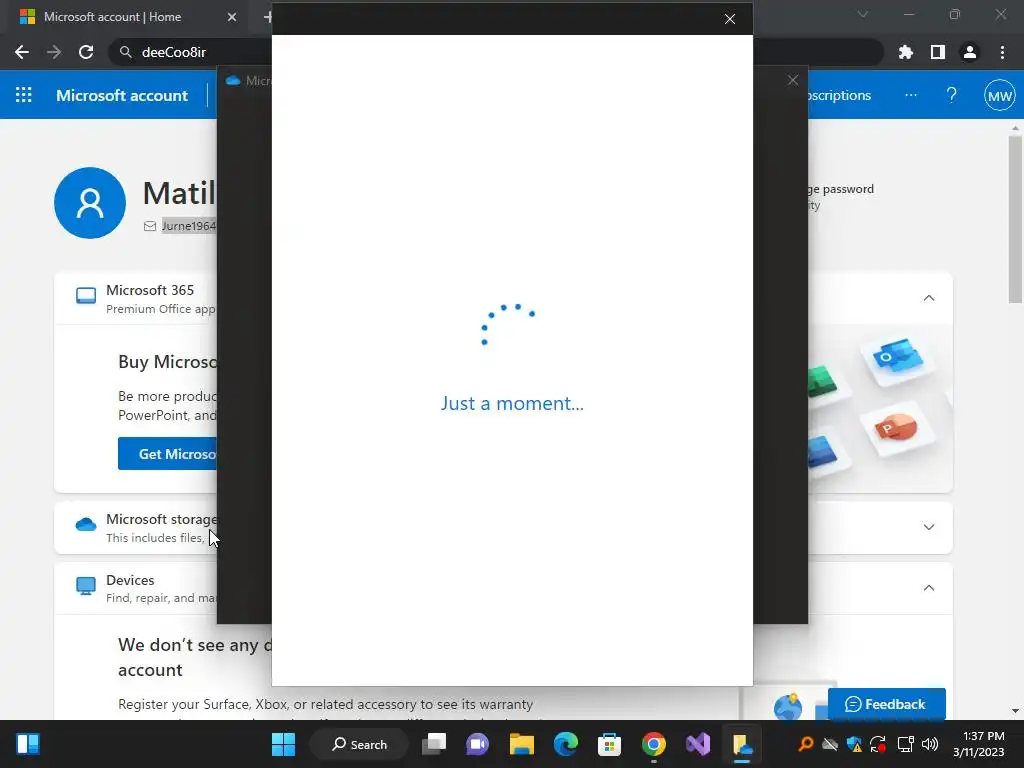Launch Microsoft Edge from the taskbar
The image size is (1024, 768).
[x=566, y=744]
